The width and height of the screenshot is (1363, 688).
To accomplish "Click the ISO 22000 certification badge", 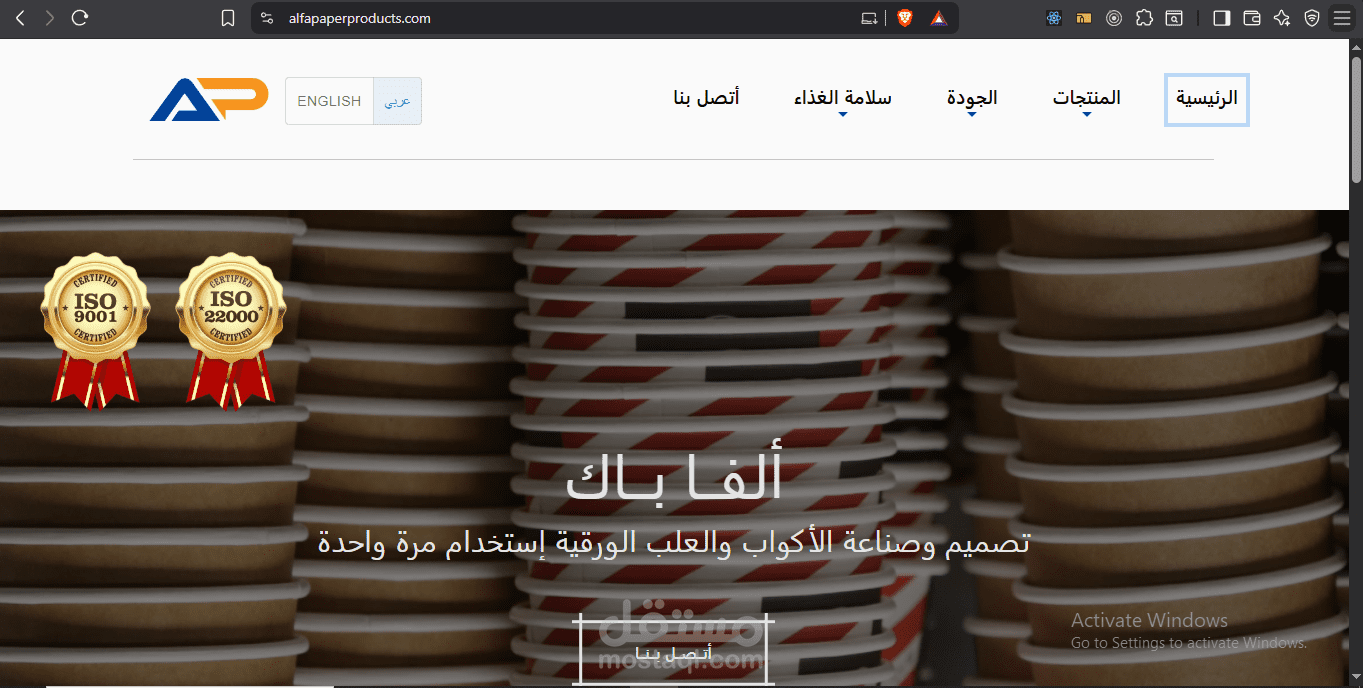I will point(231,330).
